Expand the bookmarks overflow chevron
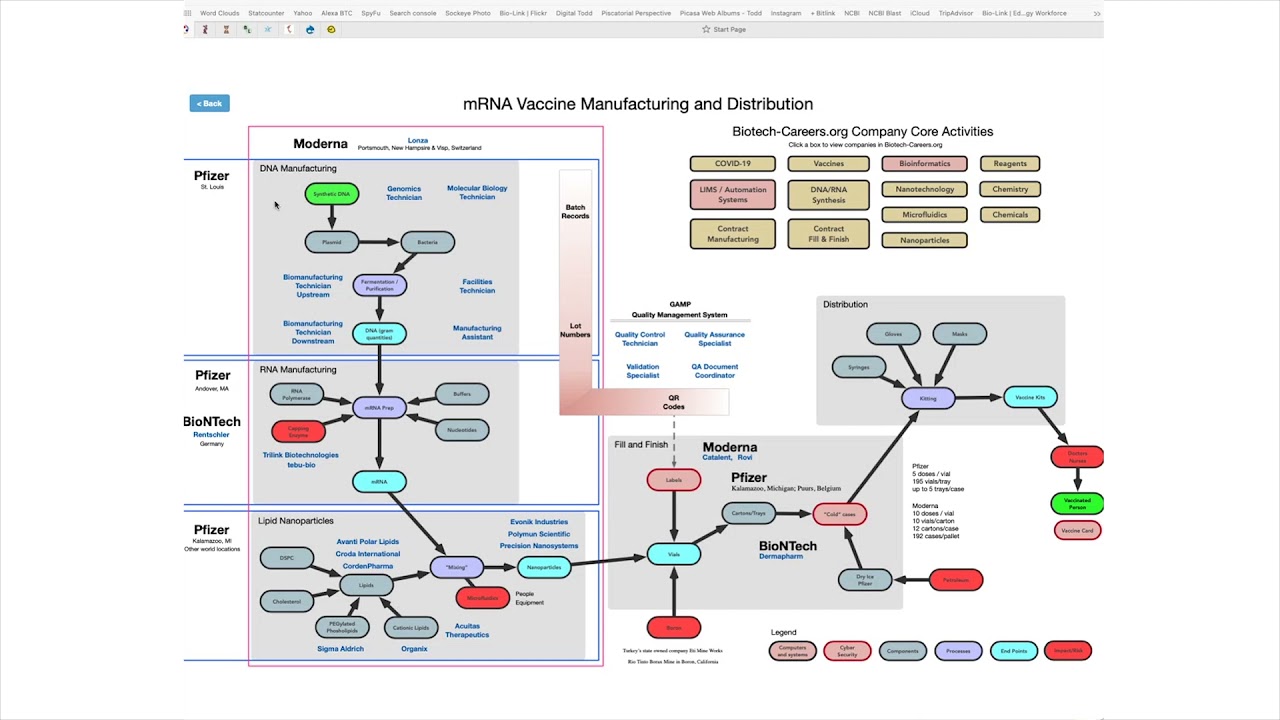The width and height of the screenshot is (1280, 720). (x=1097, y=13)
